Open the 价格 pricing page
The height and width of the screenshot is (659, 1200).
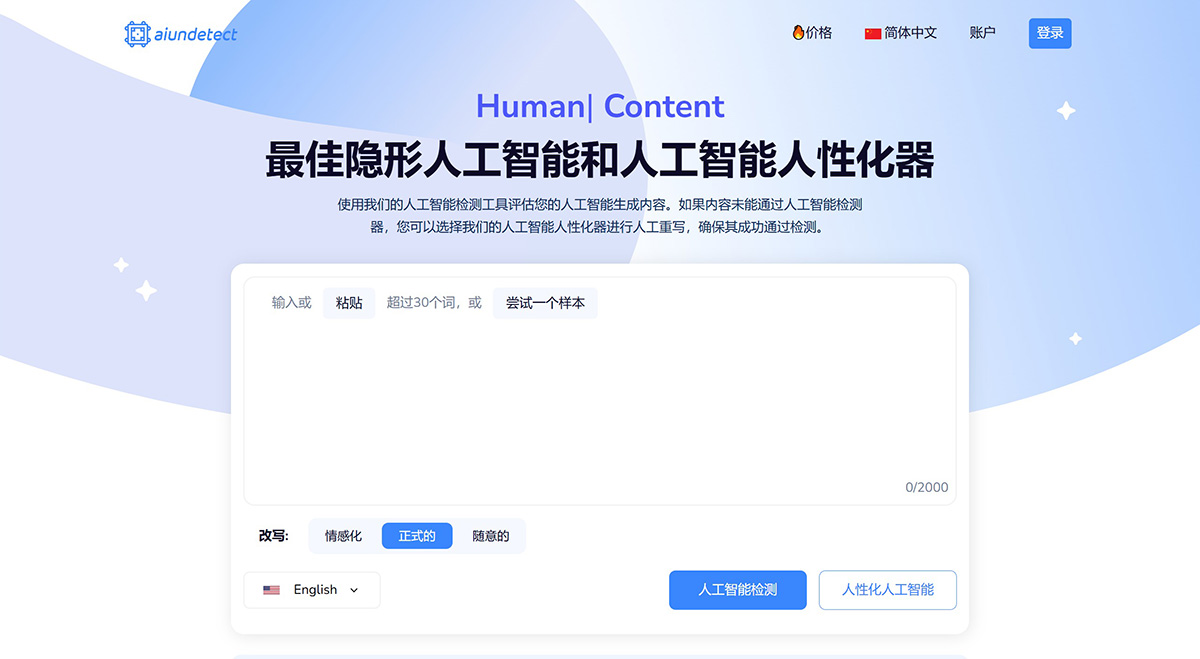pyautogui.click(x=818, y=33)
